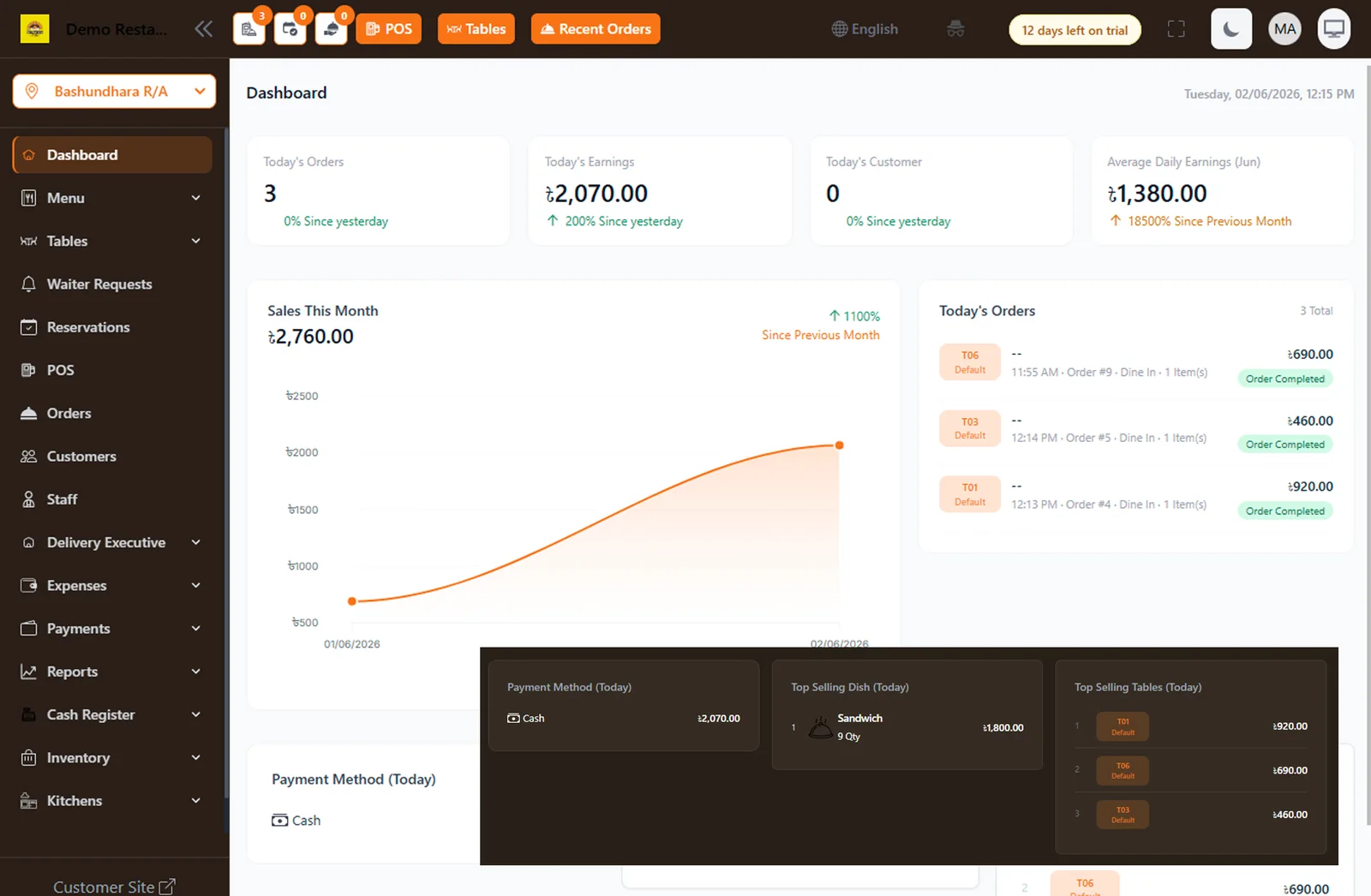Open the reservations calendar icon in top bar
The image size is (1371, 896).
pyautogui.click(x=290, y=29)
